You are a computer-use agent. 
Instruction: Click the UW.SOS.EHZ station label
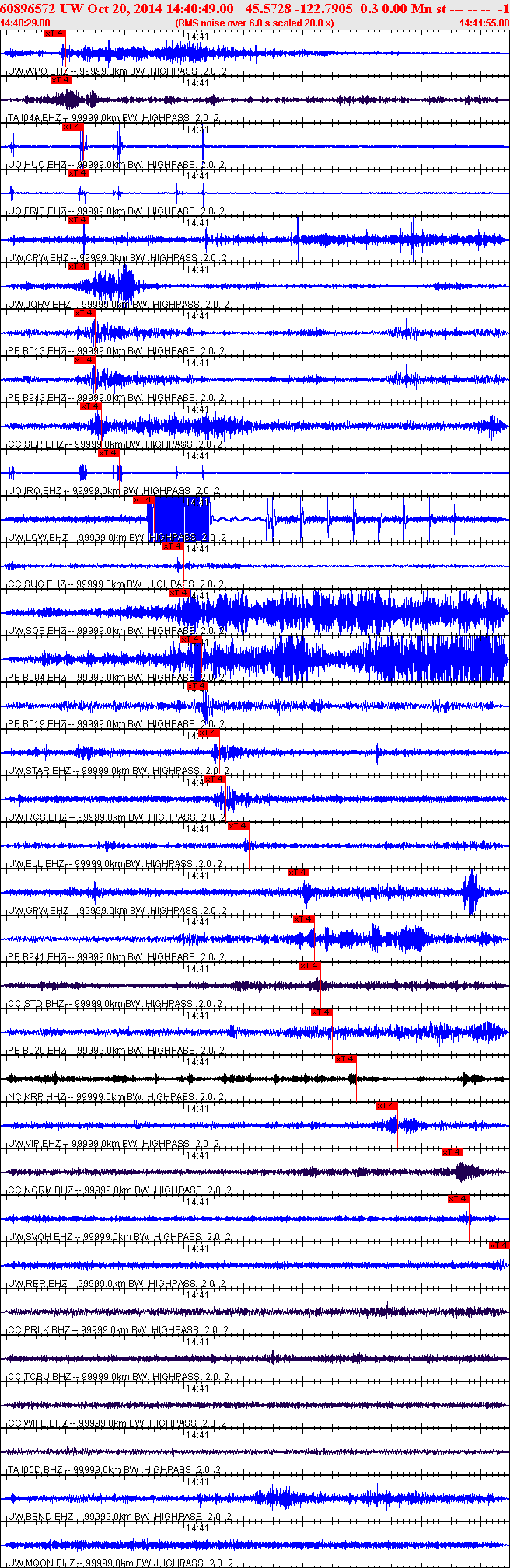[37, 631]
